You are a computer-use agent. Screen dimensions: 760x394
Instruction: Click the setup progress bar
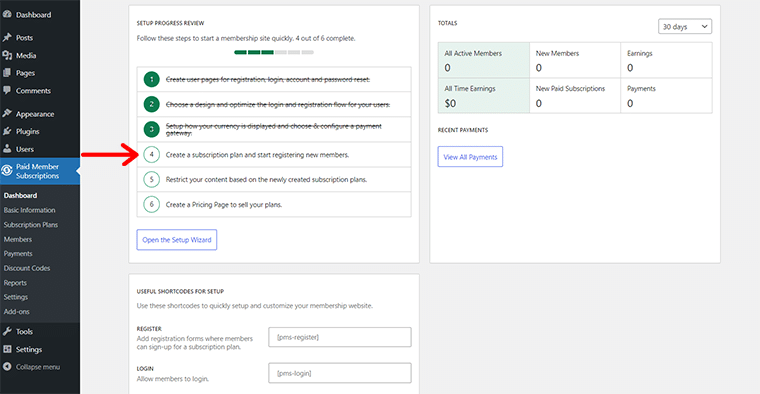tap(274, 52)
